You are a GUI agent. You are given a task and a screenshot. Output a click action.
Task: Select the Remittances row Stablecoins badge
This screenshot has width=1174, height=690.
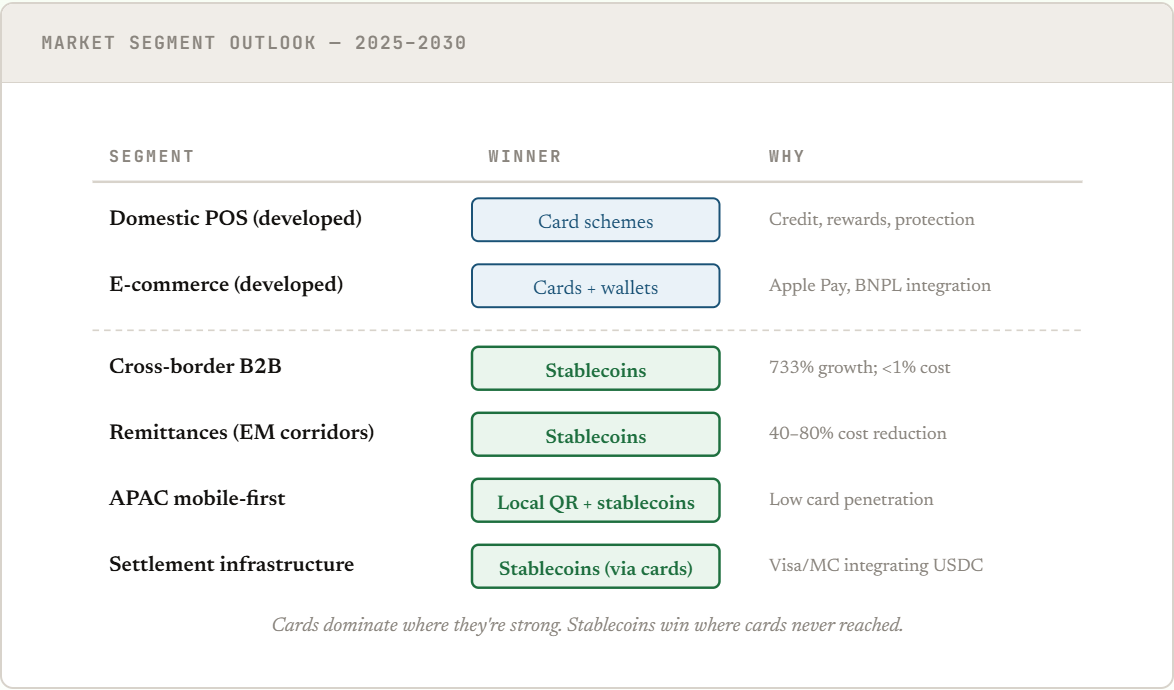595,435
